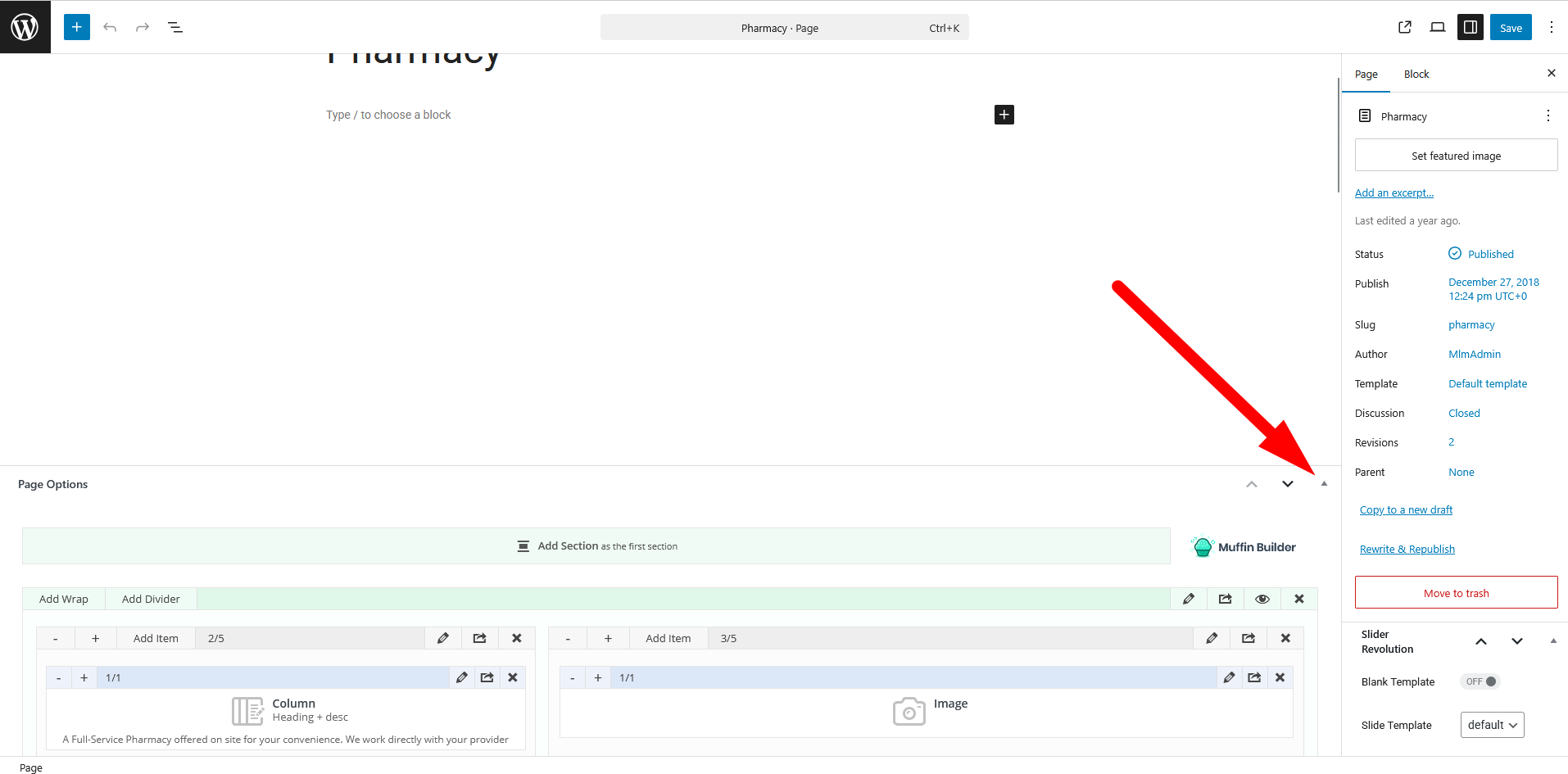Click the WordPress logo icon
The width and height of the screenshot is (1568, 774).
tap(25, 27)
